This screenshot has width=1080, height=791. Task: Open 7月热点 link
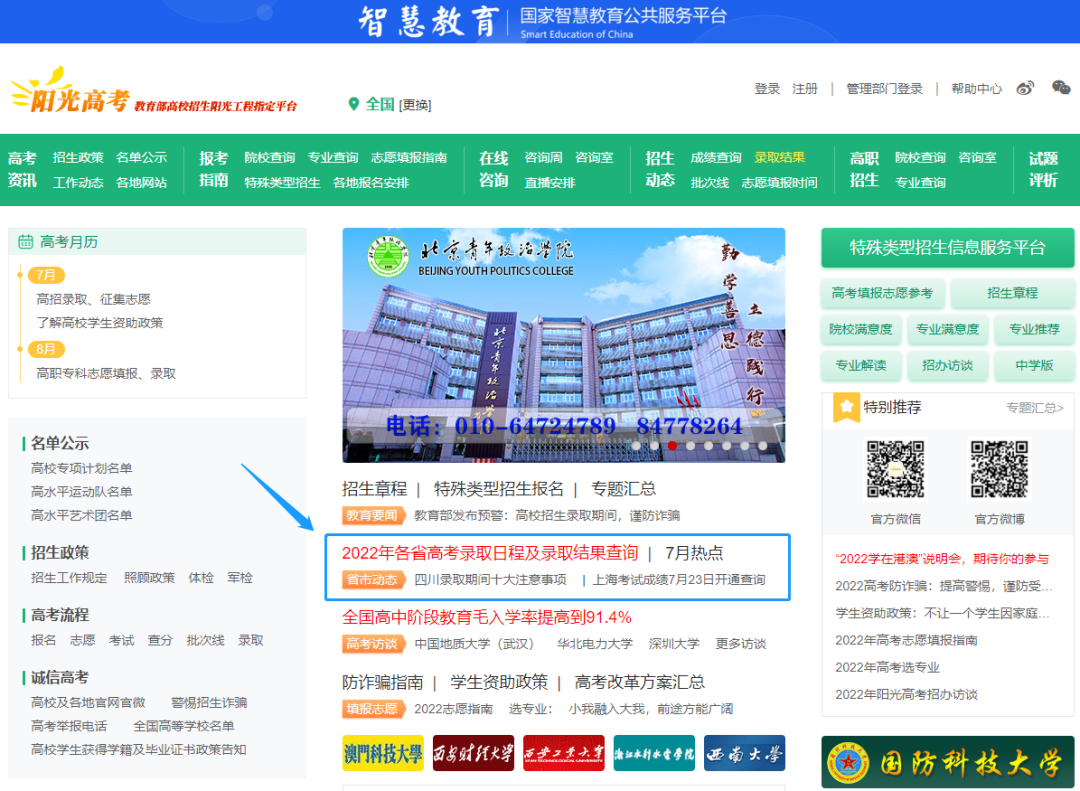tap(694, 553)
